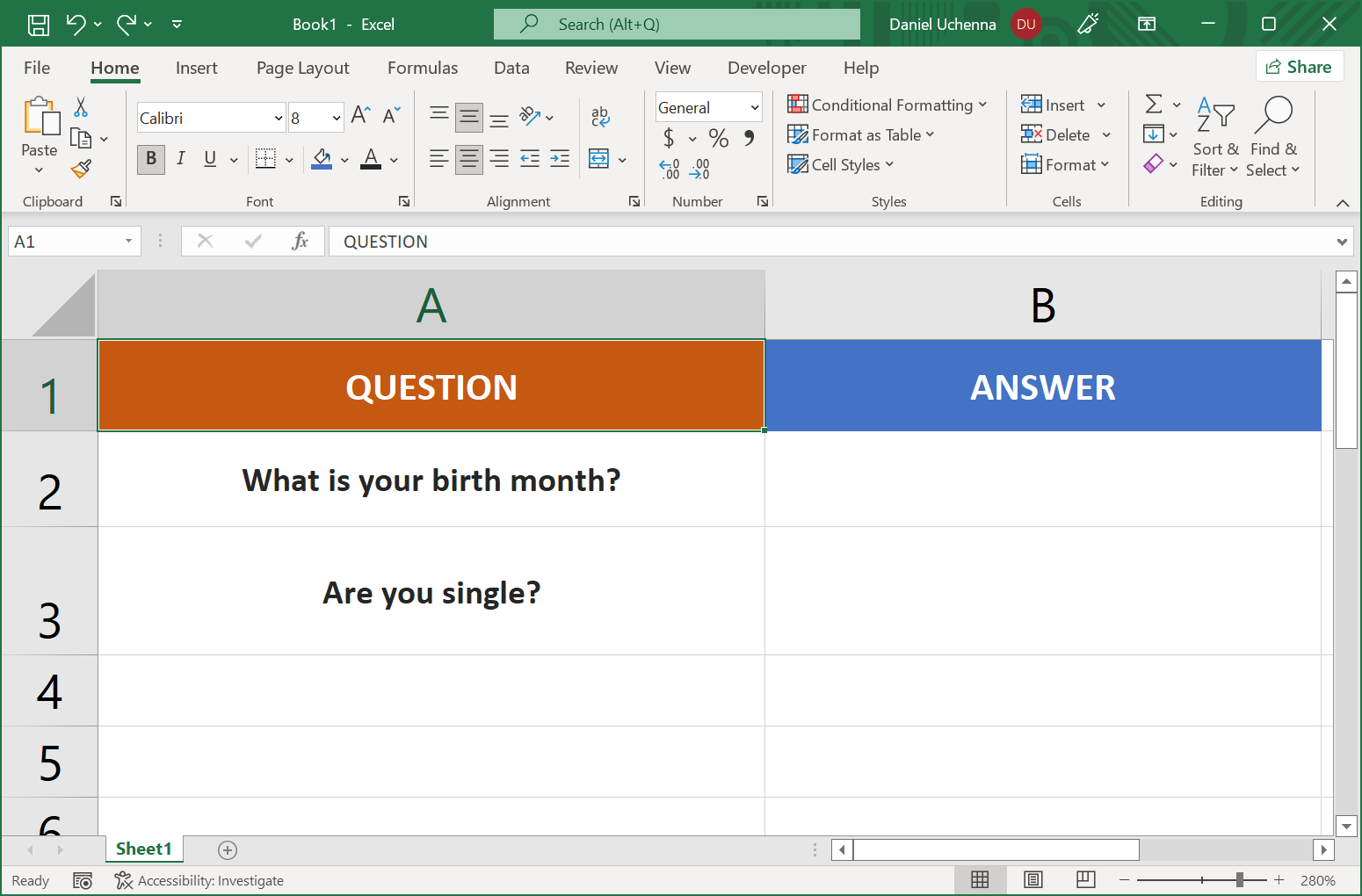Add a new sheet with the plus button

pos(227,849)
